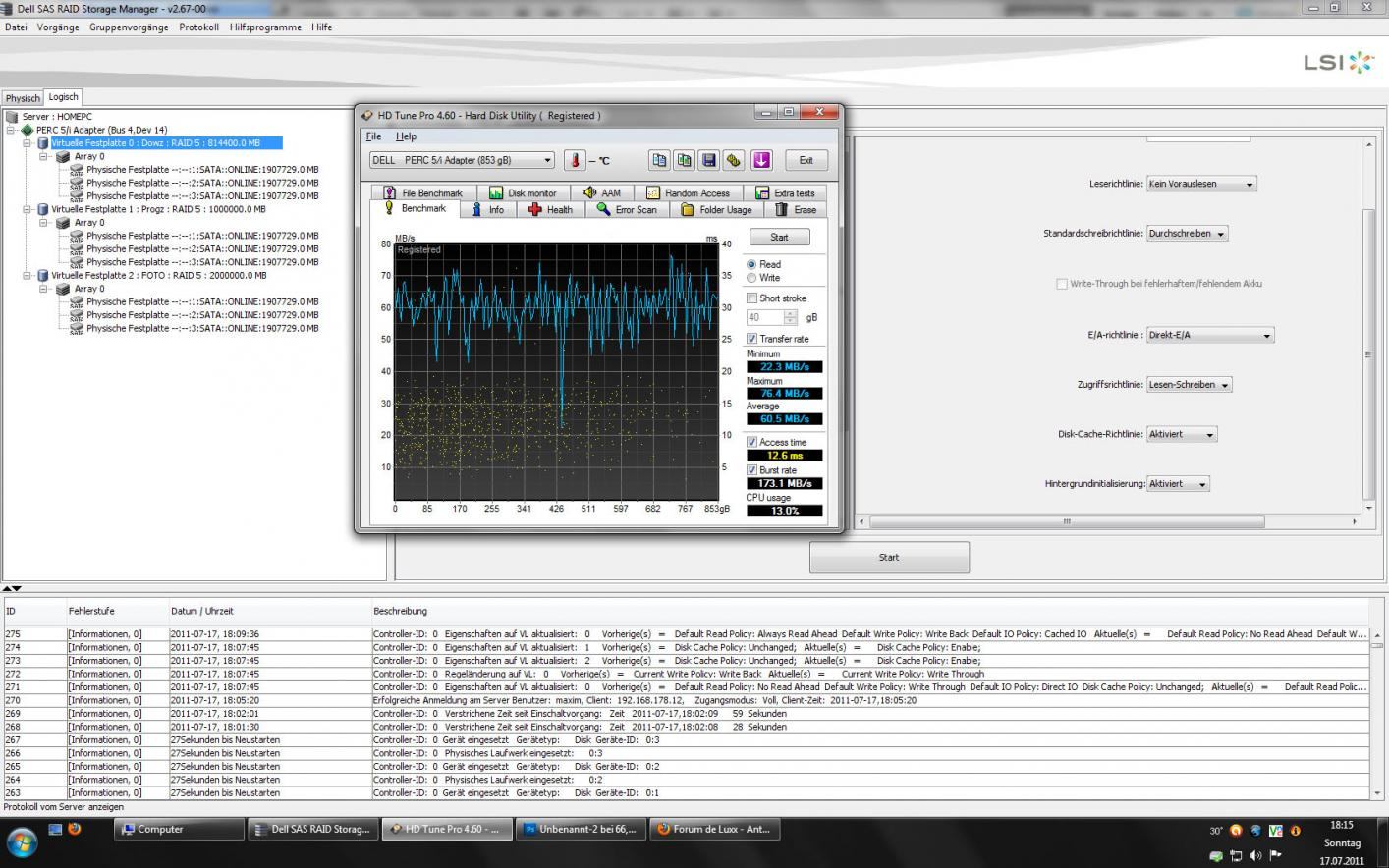The height and width of the screenshot is (868, 1389).
Task: Click the short stroke gB stepper arrows
Action: coord(791,317)
